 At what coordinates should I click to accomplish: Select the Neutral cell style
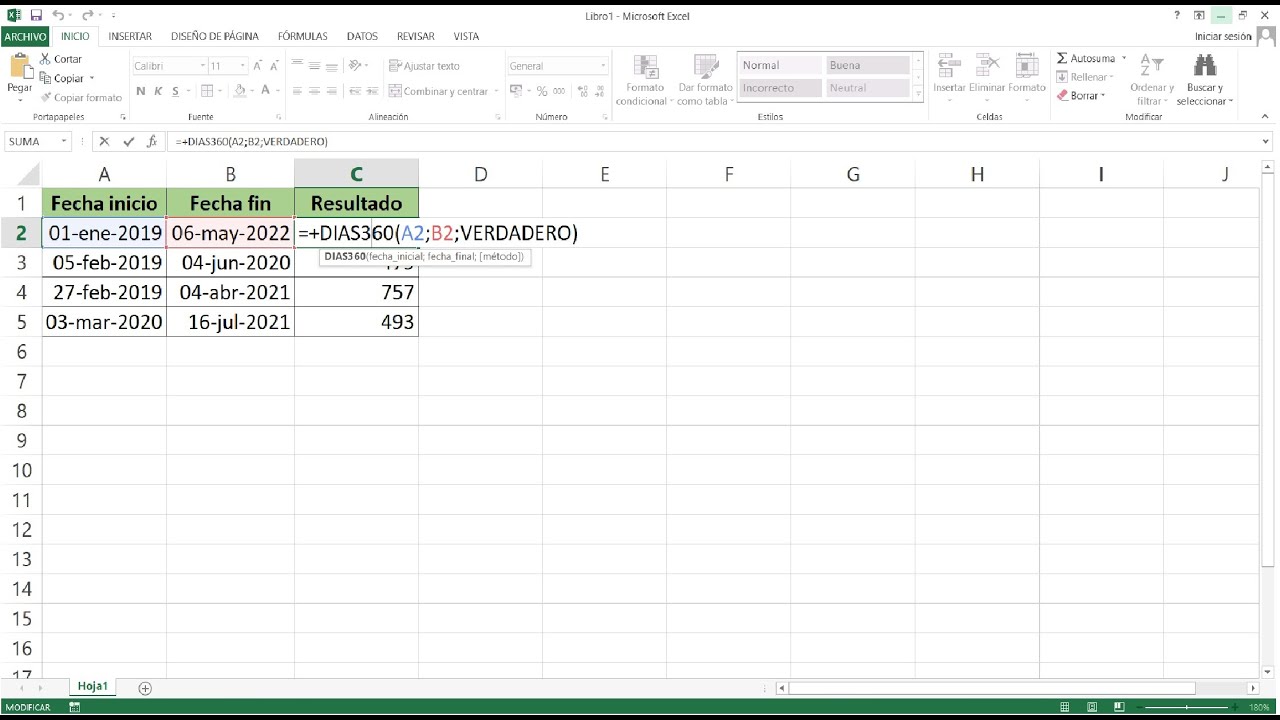(868, 88)
